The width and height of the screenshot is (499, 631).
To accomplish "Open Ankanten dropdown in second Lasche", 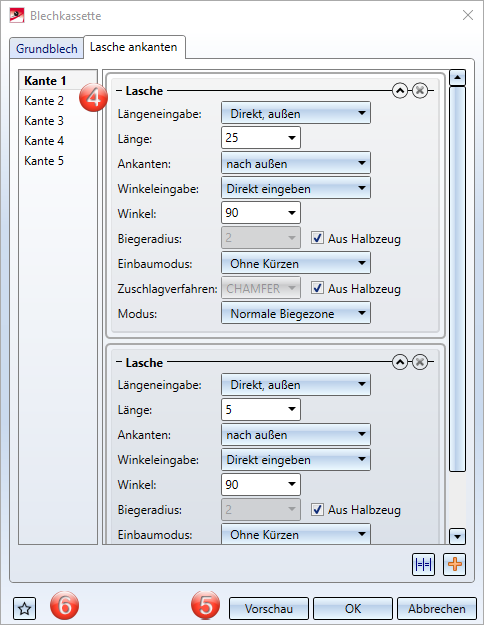I will (296, 434).
